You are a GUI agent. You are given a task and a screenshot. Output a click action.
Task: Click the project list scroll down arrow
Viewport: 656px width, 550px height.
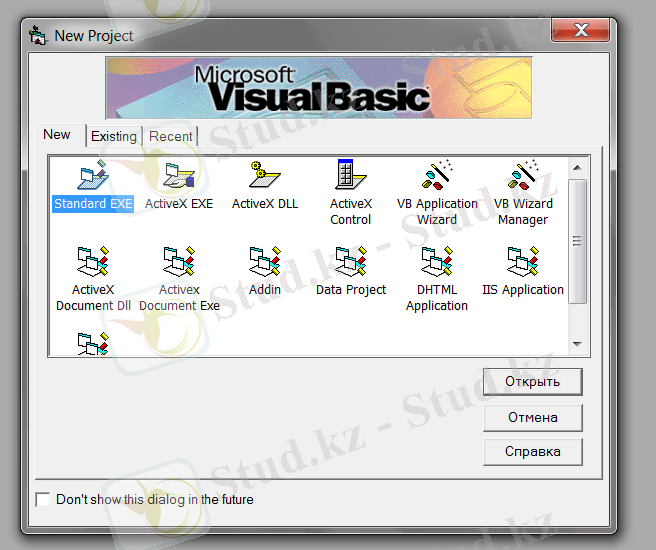point(577,344)
